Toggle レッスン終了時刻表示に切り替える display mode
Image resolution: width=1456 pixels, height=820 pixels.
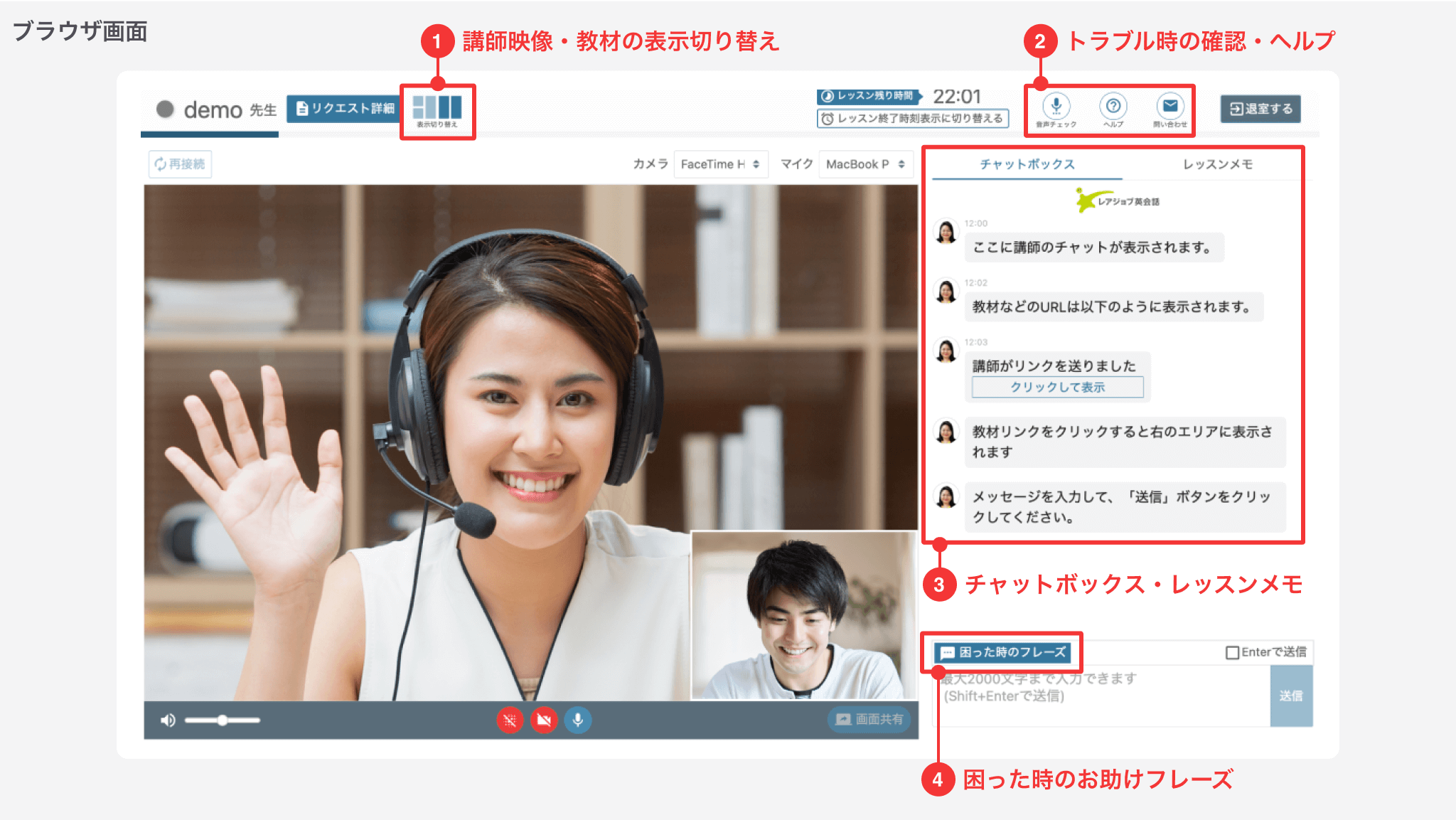click(x=912, y=119)
